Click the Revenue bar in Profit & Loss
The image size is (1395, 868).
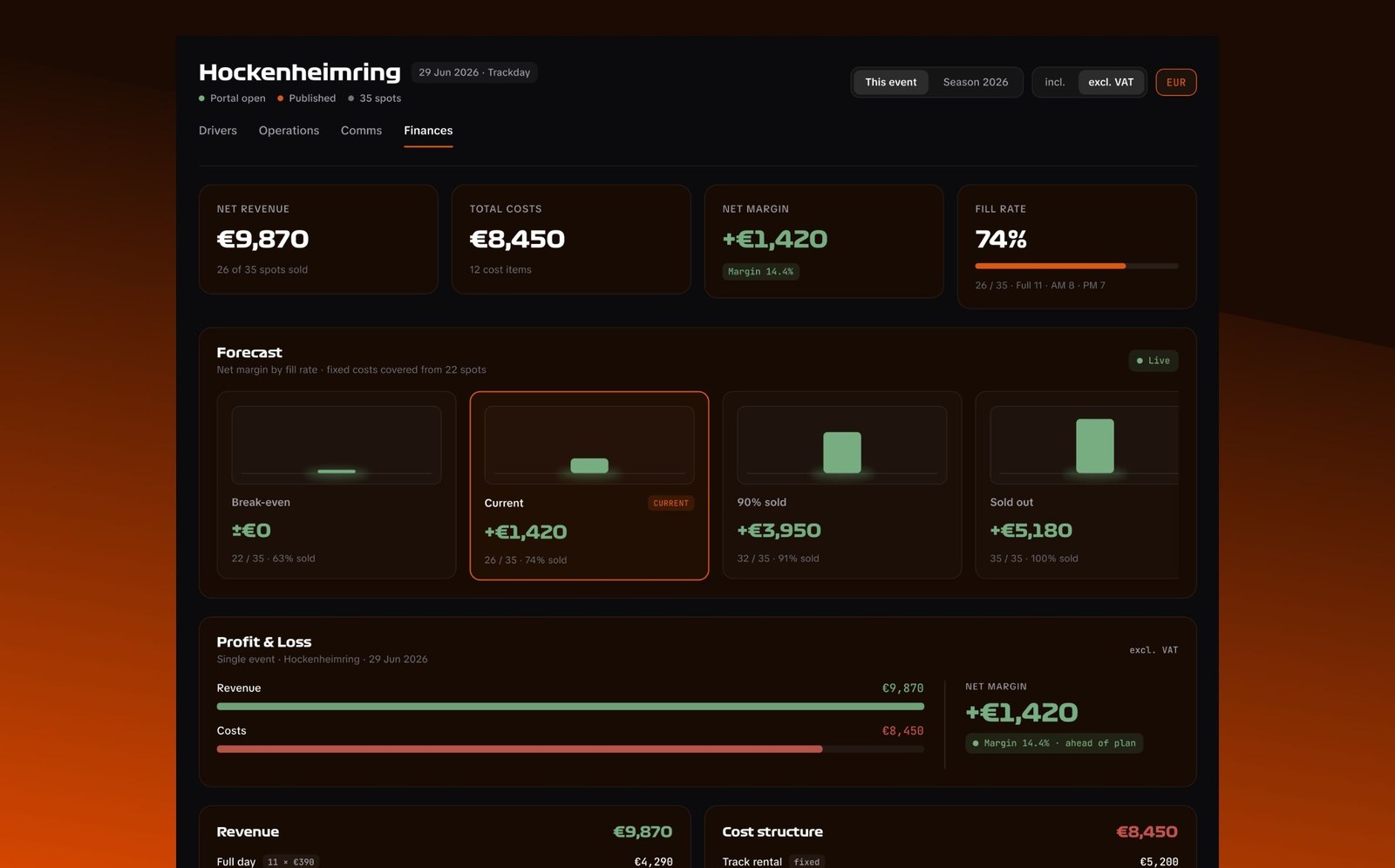pos(570,707)
